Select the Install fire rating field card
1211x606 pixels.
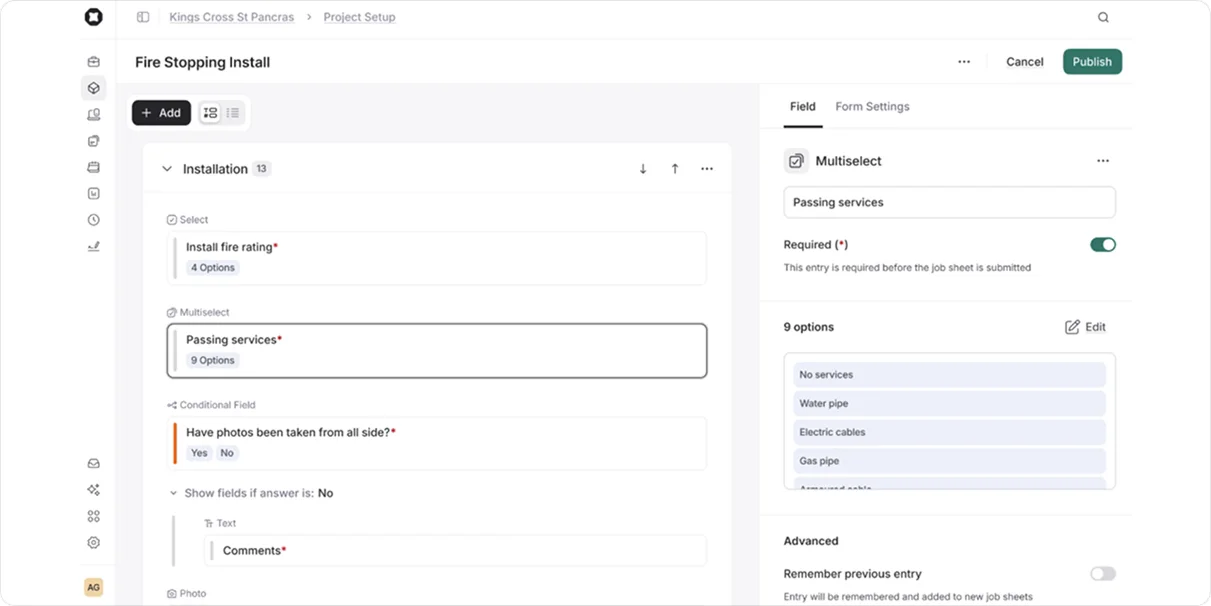tap(437, 258)
